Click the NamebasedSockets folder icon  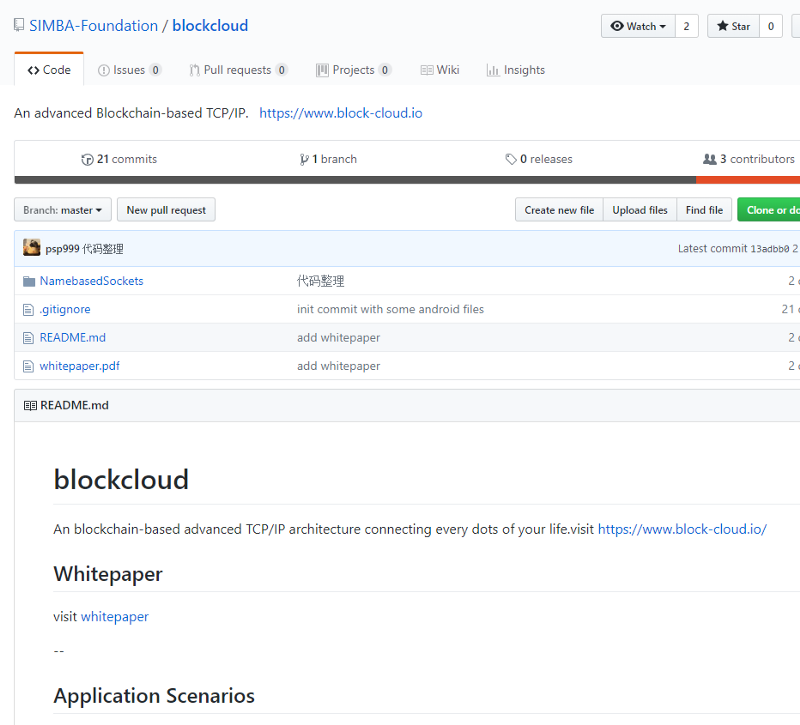29,281
